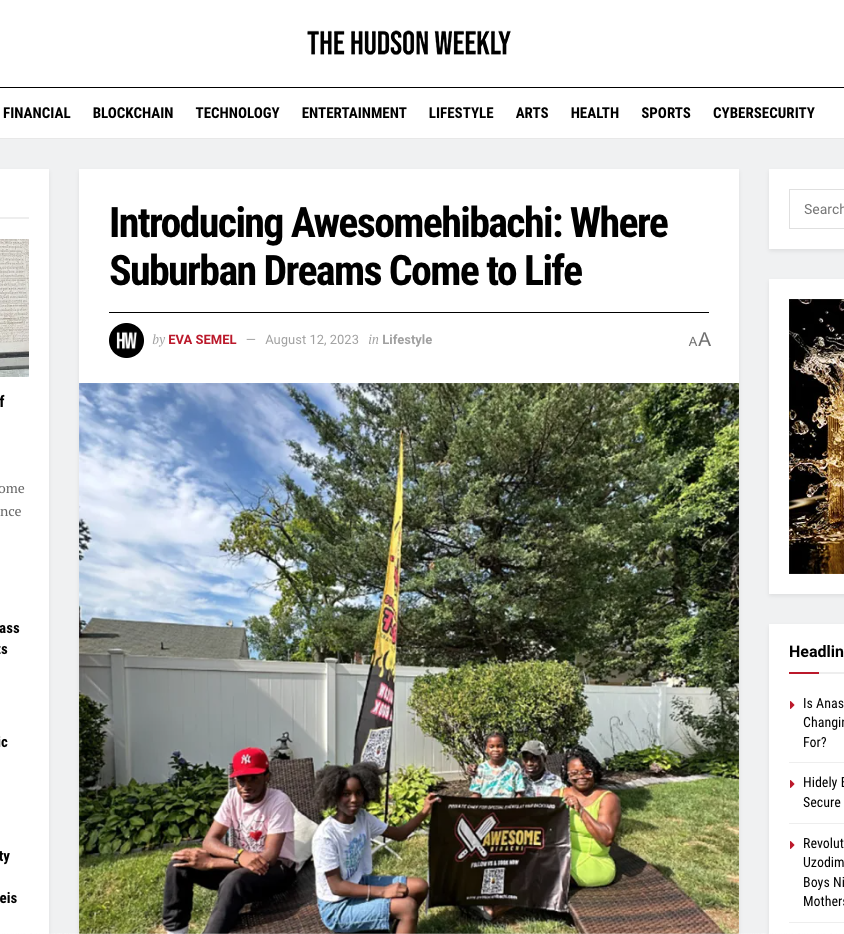Go to the Technology section
844x934 pixels.
[237, 113]
